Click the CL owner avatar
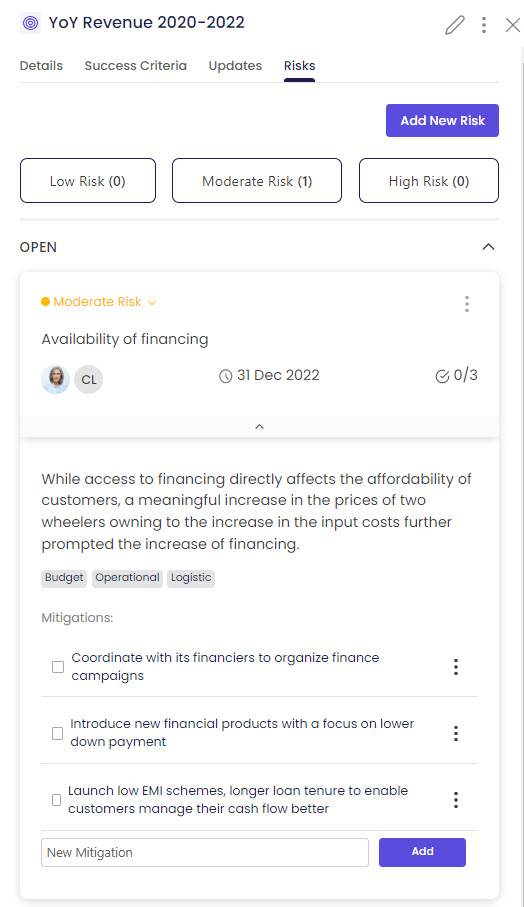 [x=88, y=379]
